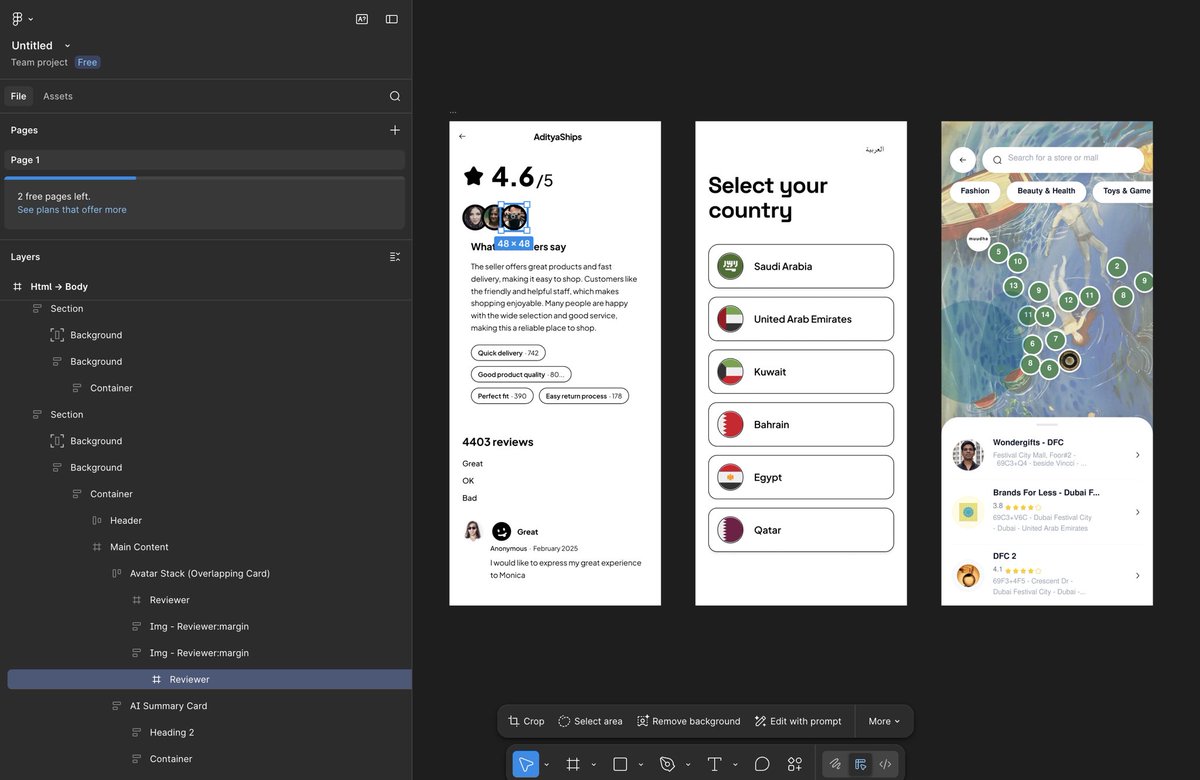Open Shape tool options dropdown arrow
This screenshot has height=780, width=1200.
(641, 765)
